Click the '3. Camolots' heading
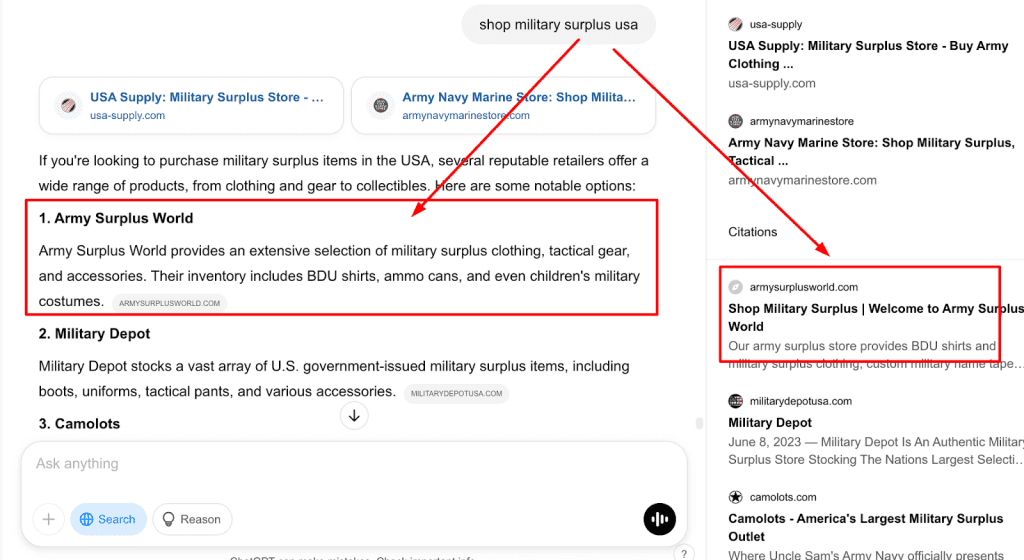The width and height of the screenshot is (1024, 560). (x=79, y=424)
